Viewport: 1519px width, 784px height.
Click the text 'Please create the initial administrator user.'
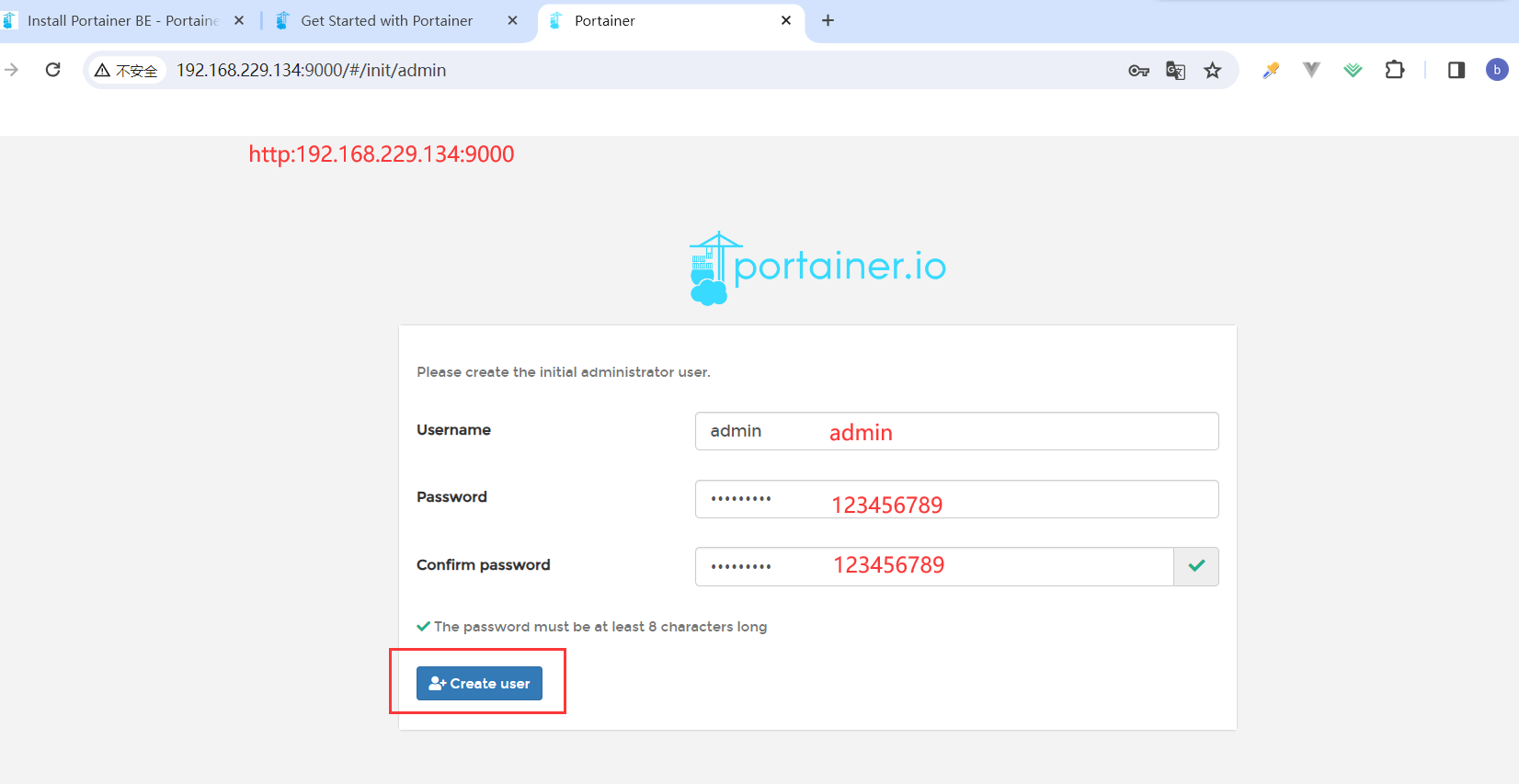click(564, 372)
